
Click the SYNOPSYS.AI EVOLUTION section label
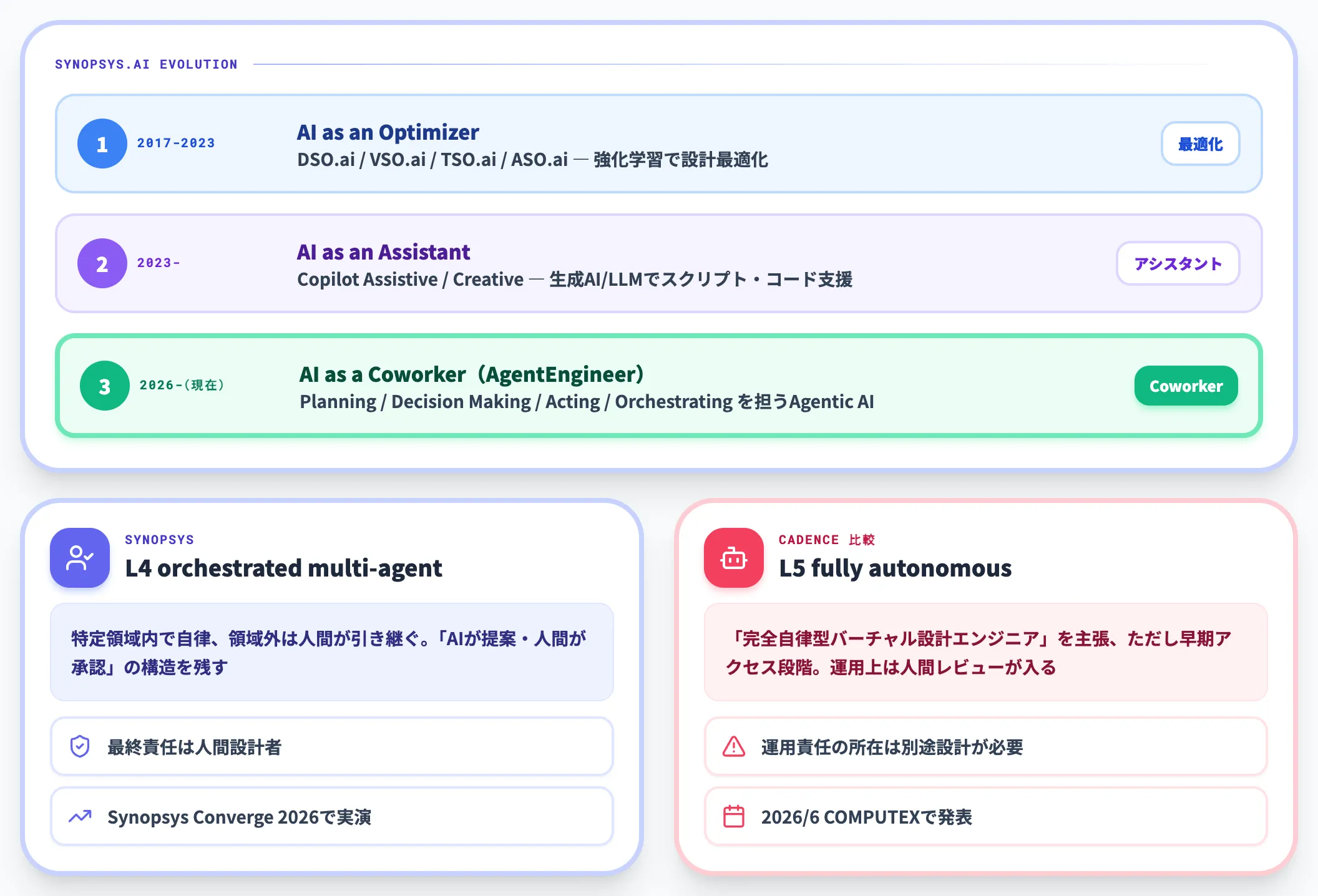coord(146,64)
